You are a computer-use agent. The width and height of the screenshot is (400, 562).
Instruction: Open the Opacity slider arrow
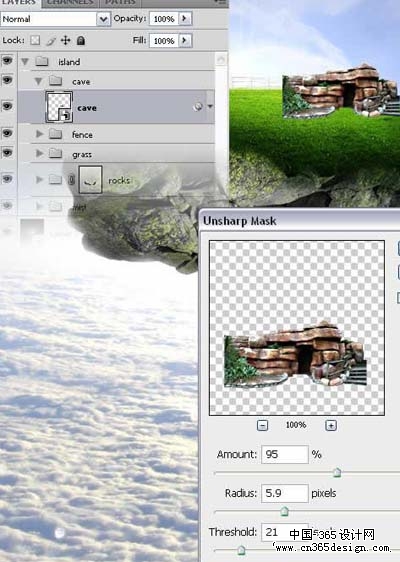tap(185, 19)
